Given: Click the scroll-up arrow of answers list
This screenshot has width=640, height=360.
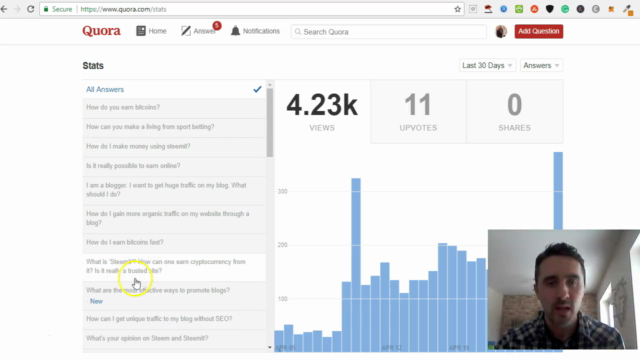Looking at the screenshot, I should (270, 84).
